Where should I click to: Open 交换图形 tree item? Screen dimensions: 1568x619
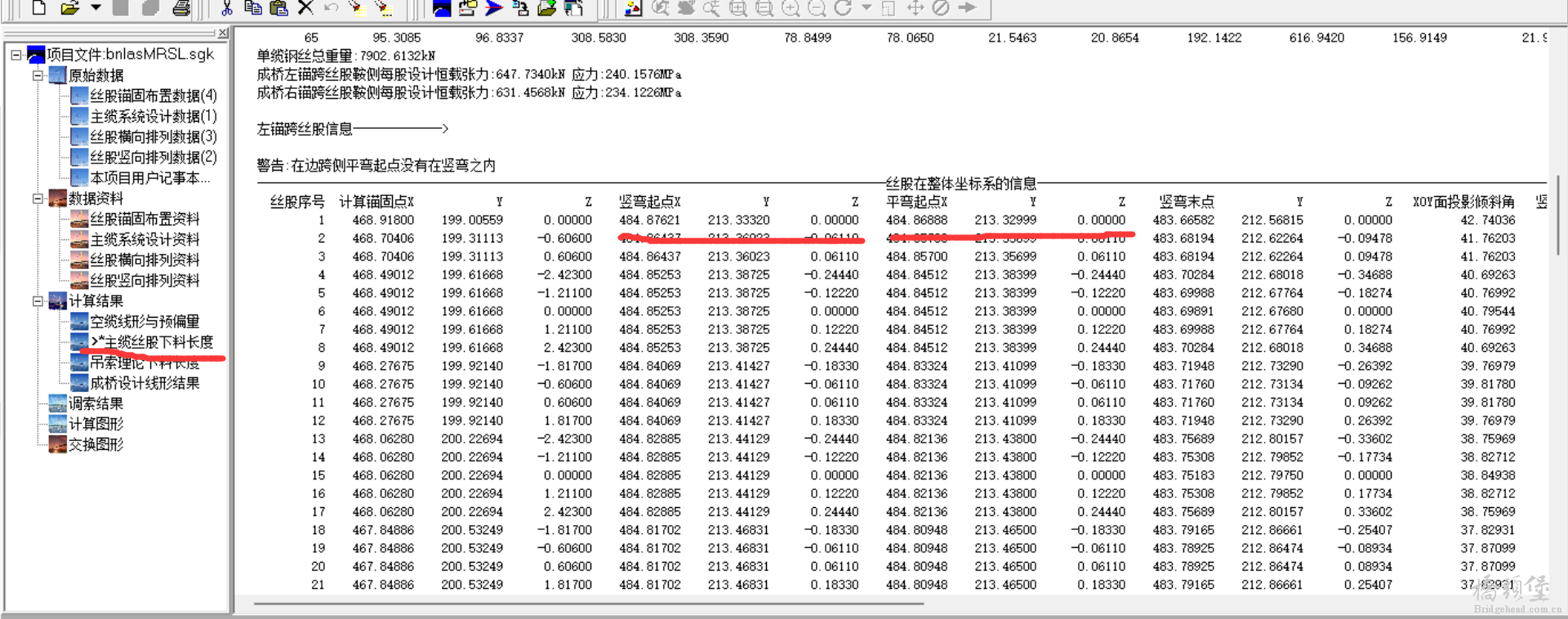pos(96,444)
